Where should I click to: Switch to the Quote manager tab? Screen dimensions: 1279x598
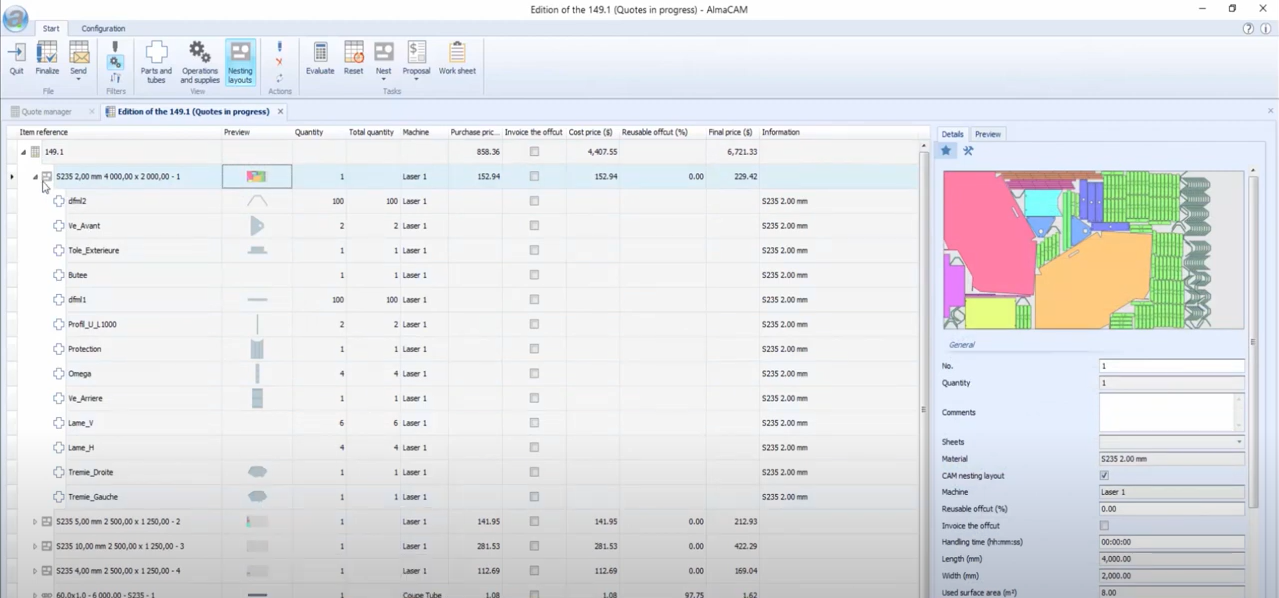(47, 112)
